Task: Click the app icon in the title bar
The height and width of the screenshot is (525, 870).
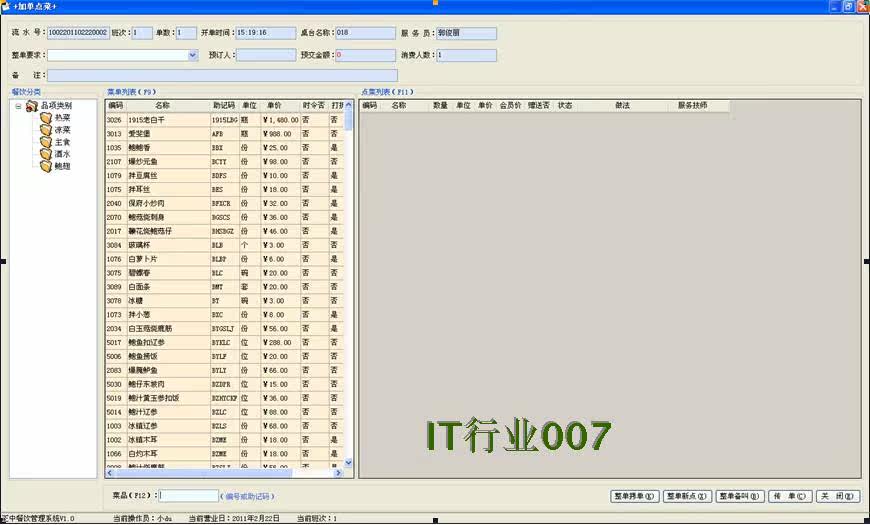Action: (6, 6)
